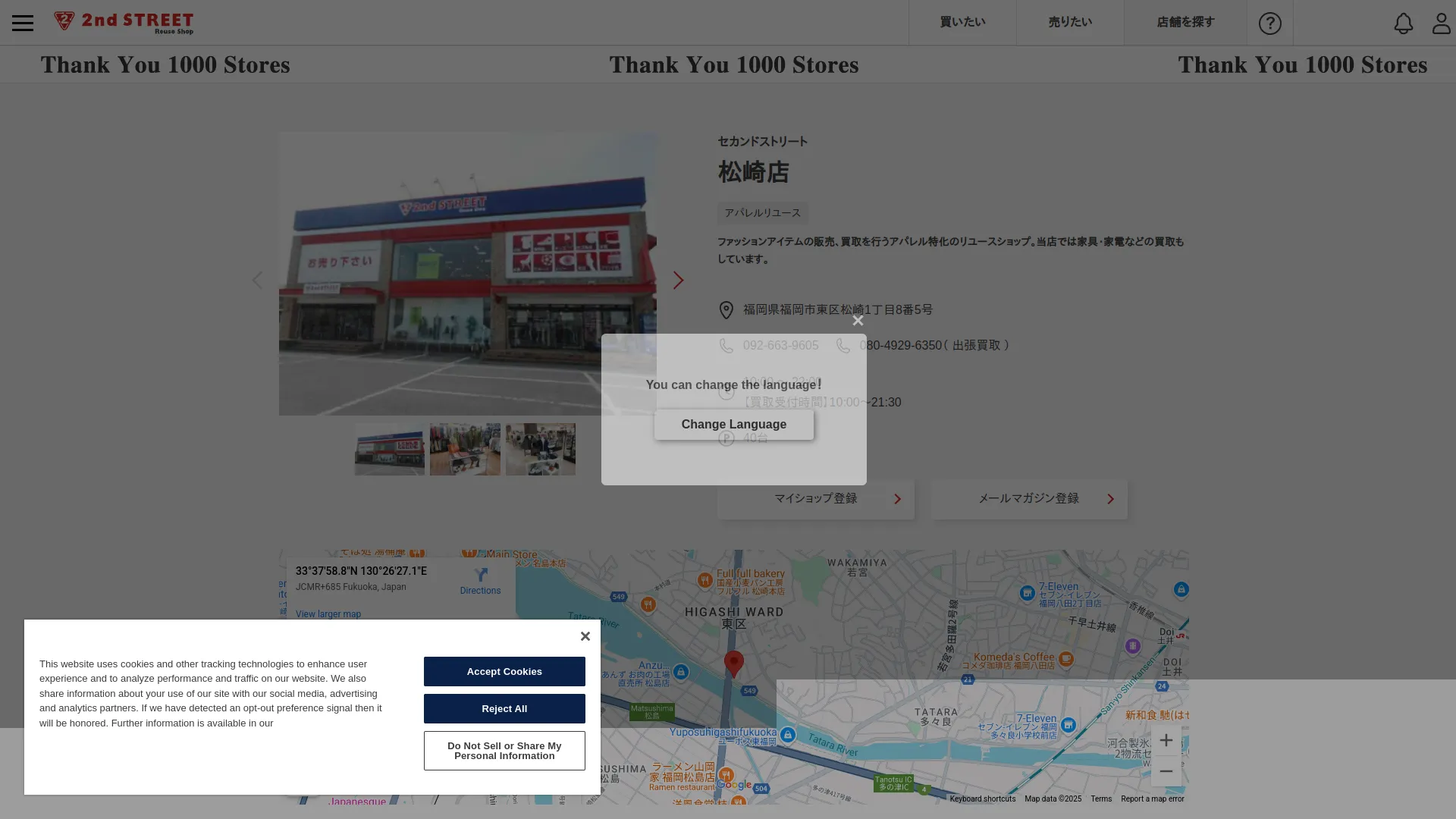Open the 売りたい menu
Image resolution: width=1456 pixels, height=819 pixels.
[x=1070, y=22]
